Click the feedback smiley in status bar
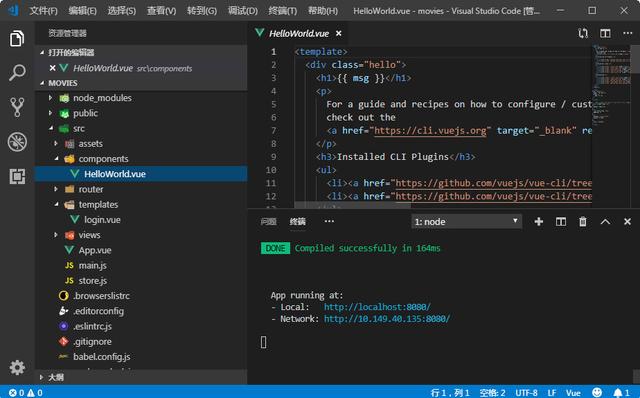 coord(597,392)
